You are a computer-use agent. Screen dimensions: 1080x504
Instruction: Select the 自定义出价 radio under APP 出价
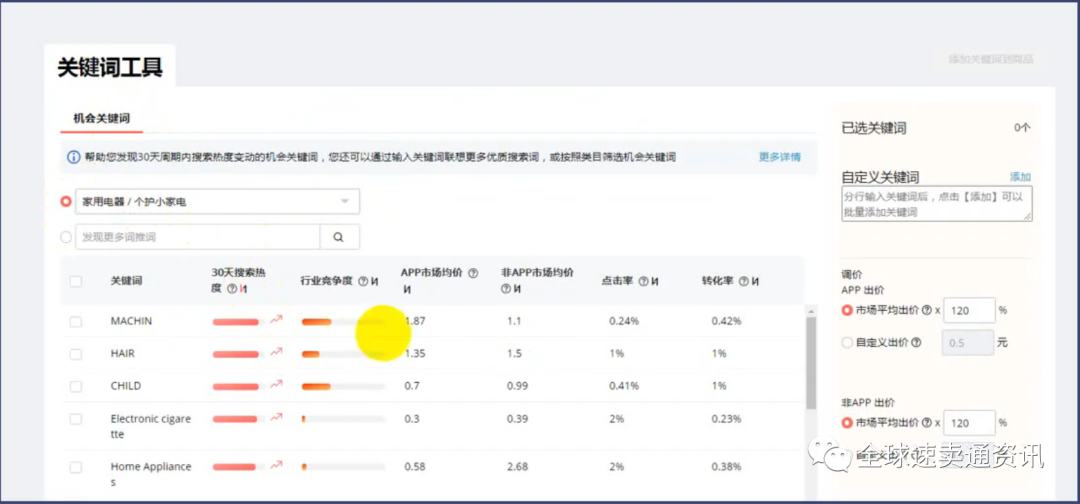click(847, 342)
